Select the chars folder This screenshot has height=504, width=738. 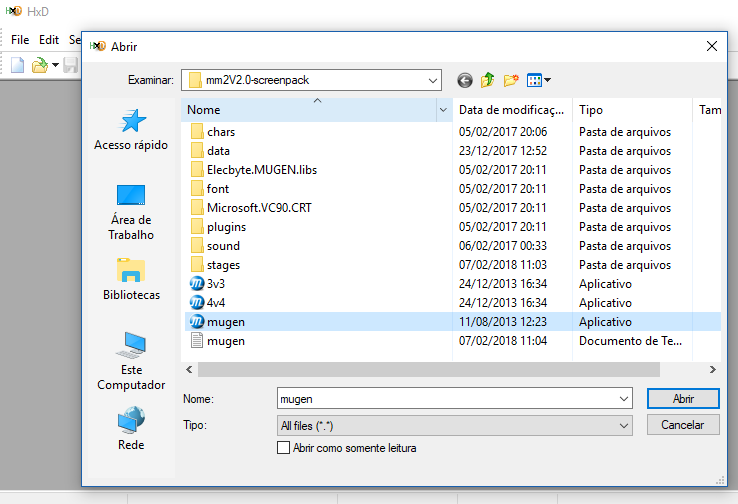213,132
